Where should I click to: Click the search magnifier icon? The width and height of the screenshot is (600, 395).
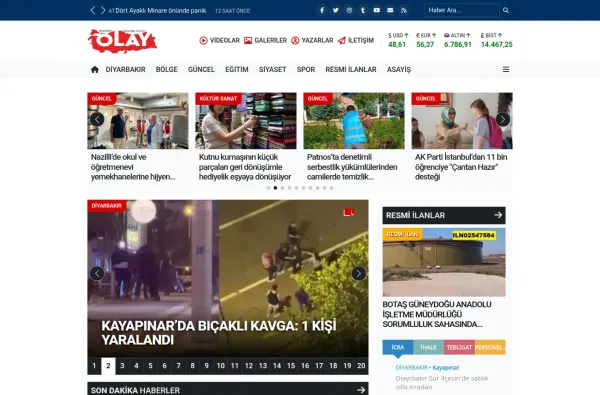click(506, 10)
